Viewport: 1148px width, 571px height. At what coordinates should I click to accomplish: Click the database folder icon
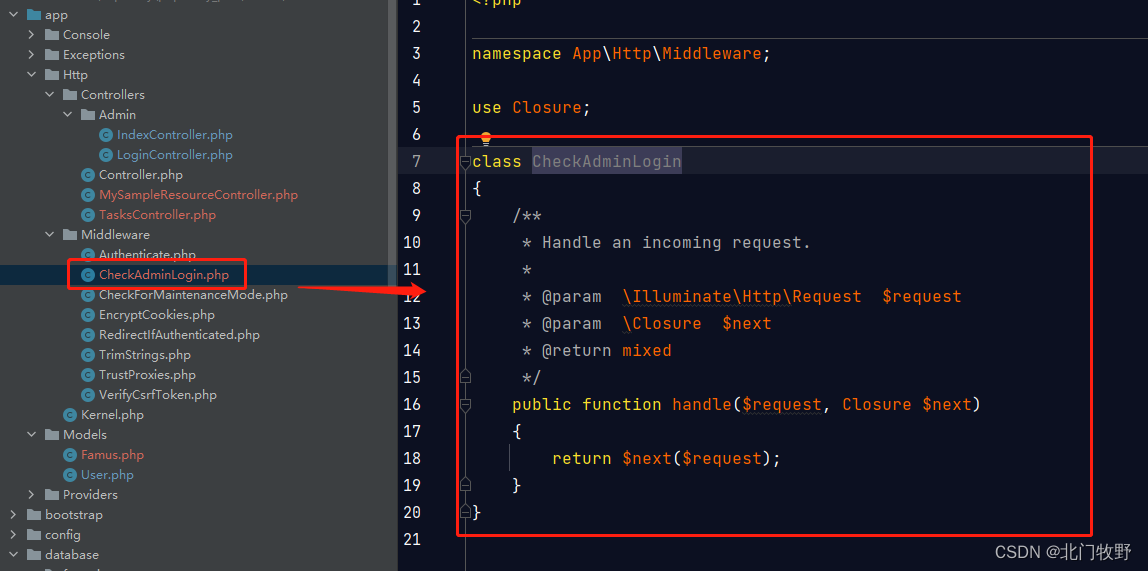(34, 554)
